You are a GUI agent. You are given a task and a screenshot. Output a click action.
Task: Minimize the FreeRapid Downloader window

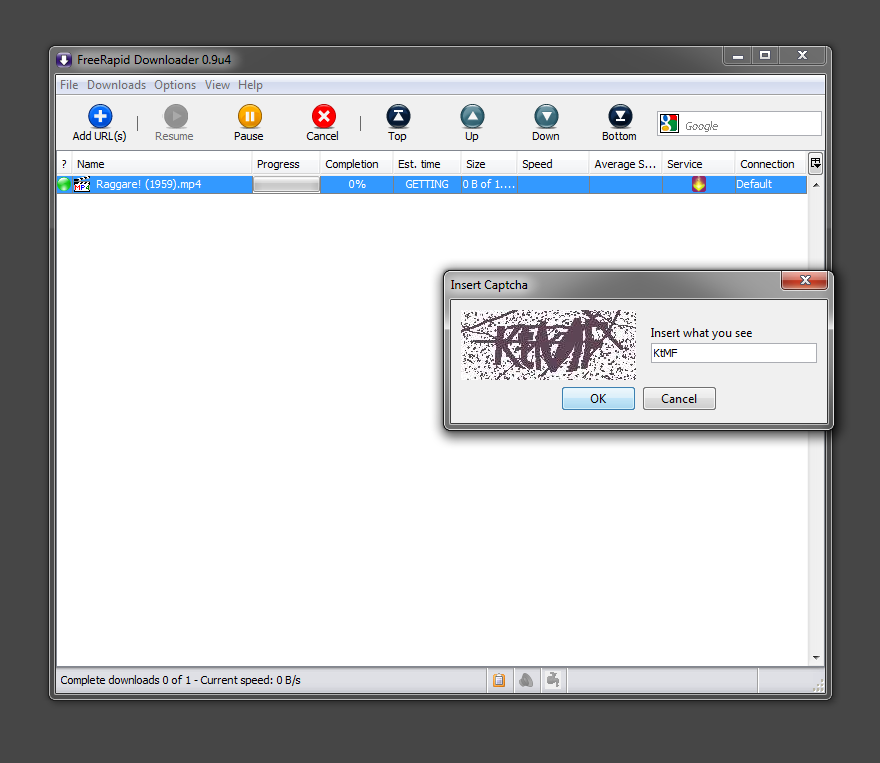pos(738,56)
